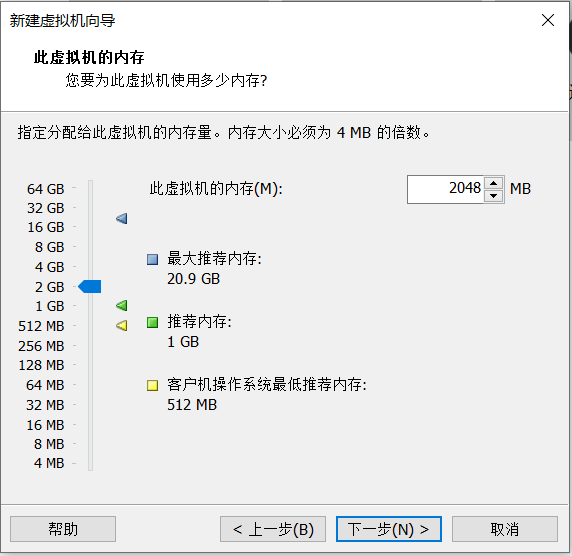Click the 32 MB scale label
The height and width of the screenshot is (556, 572).
tap(45, 405)
